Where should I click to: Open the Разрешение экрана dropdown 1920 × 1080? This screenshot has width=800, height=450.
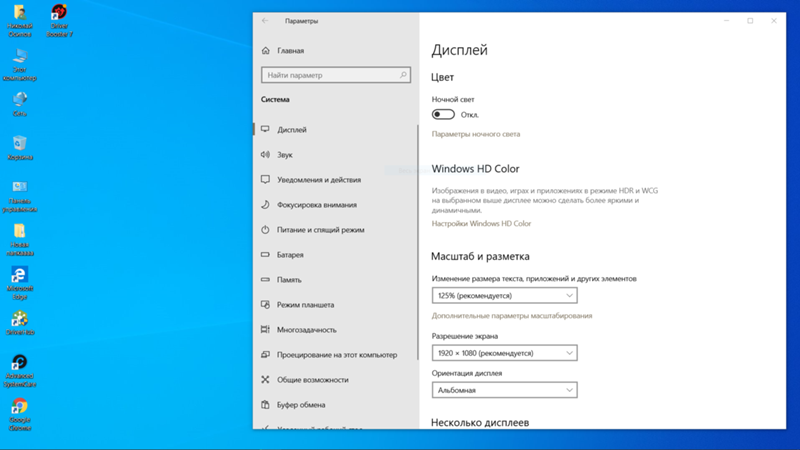pos(505,353)
